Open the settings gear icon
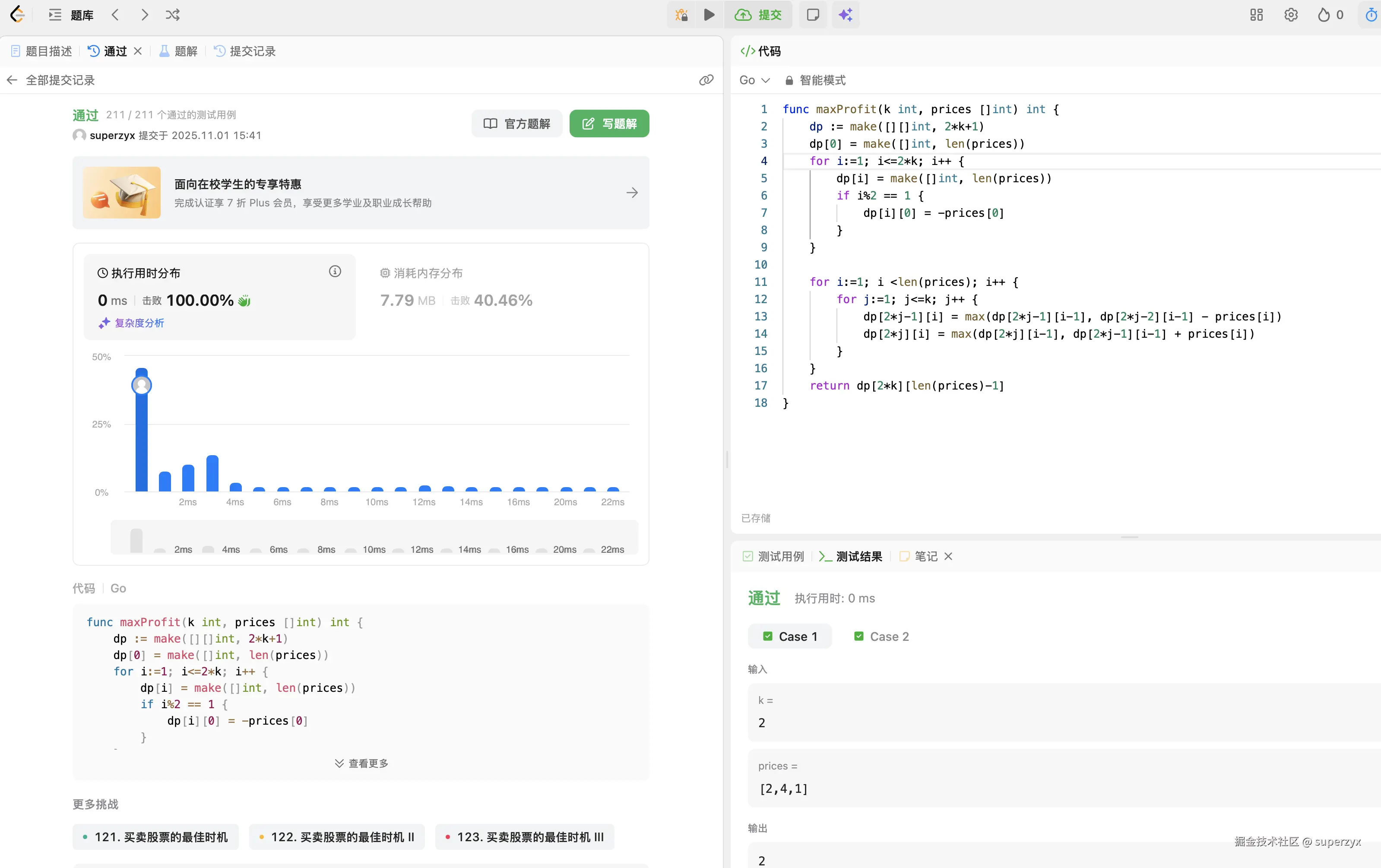This screenshot has width=1381, height=868. click(1291, 15)
